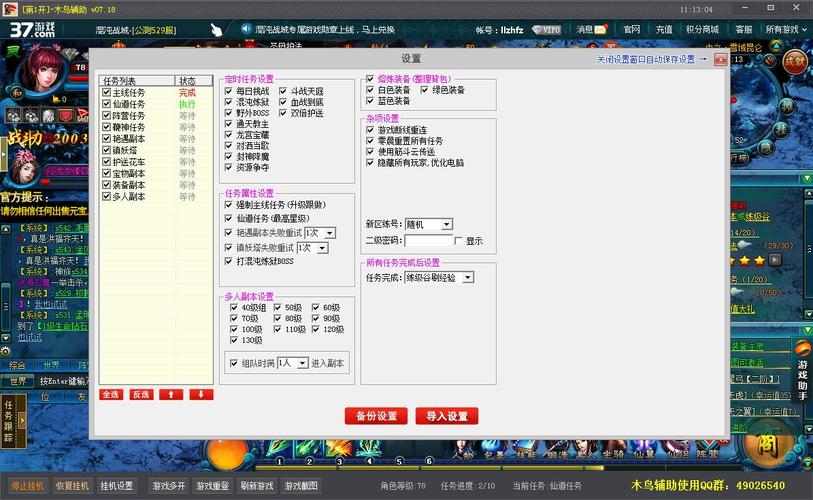
Task: Click the chat settings gear icon
Action: point(6,351)
